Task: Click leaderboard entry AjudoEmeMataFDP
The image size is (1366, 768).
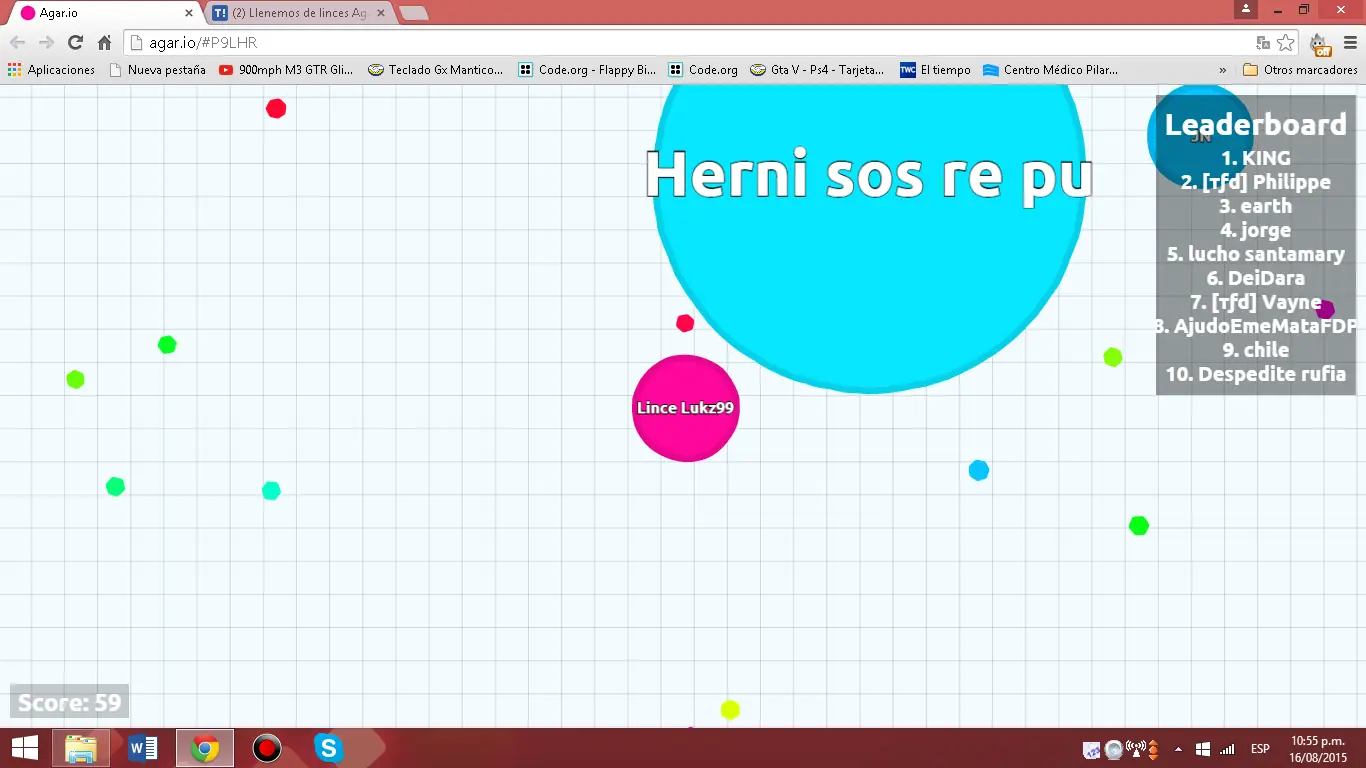Action: click(x=1256, y=326)
